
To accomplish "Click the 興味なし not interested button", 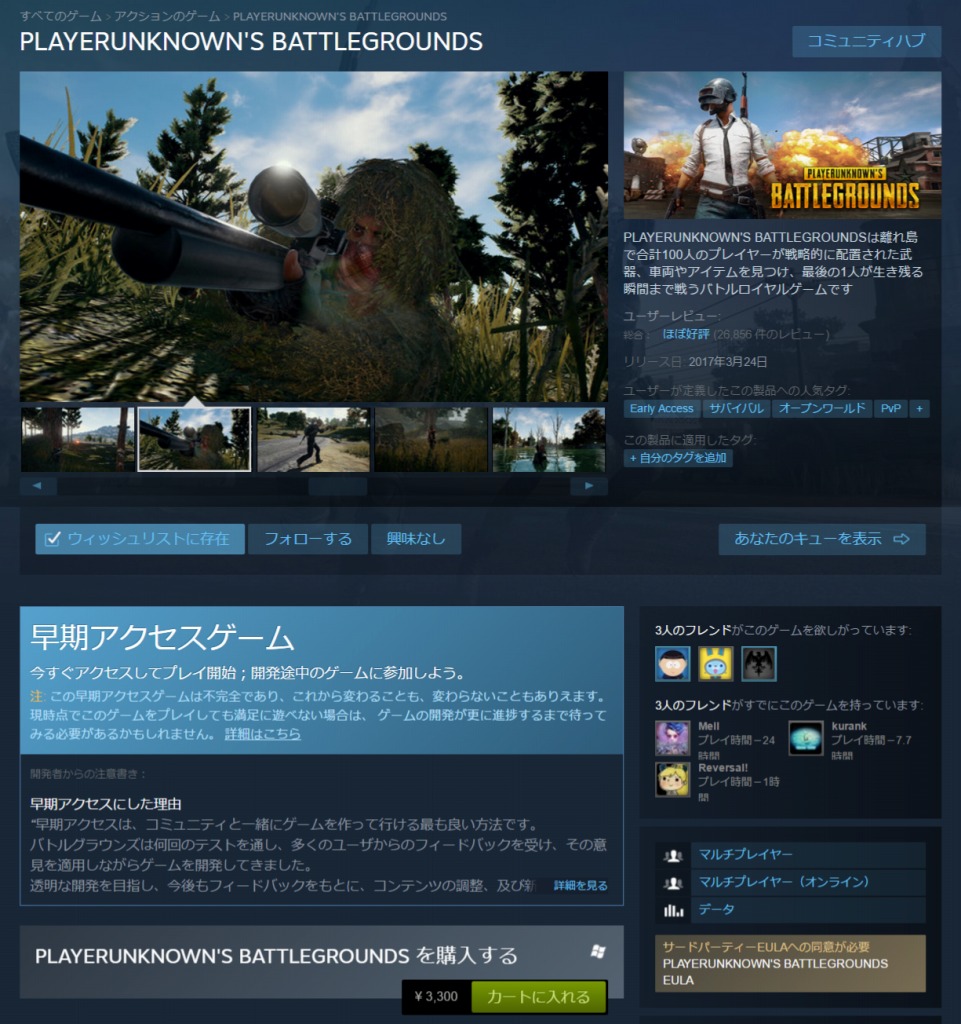I will pyautogui.click(x=416, y=539).
